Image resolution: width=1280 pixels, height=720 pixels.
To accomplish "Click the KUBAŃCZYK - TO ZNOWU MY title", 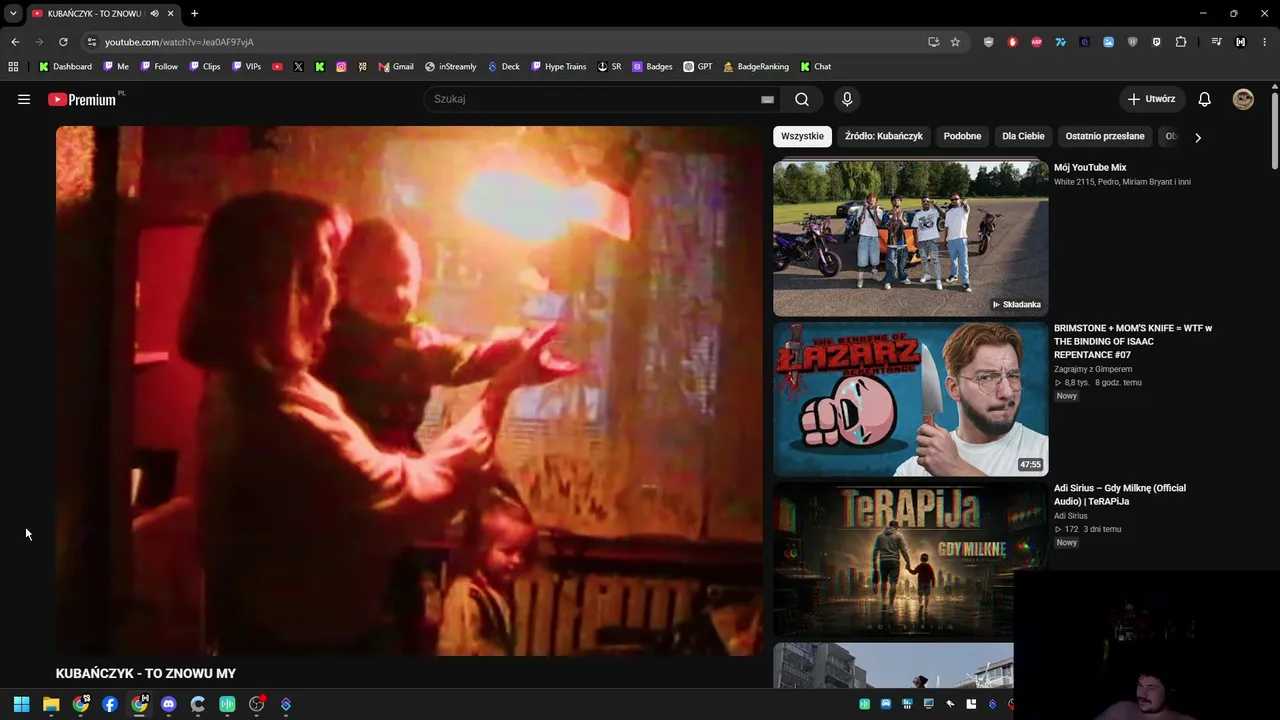I will point(146,674).
